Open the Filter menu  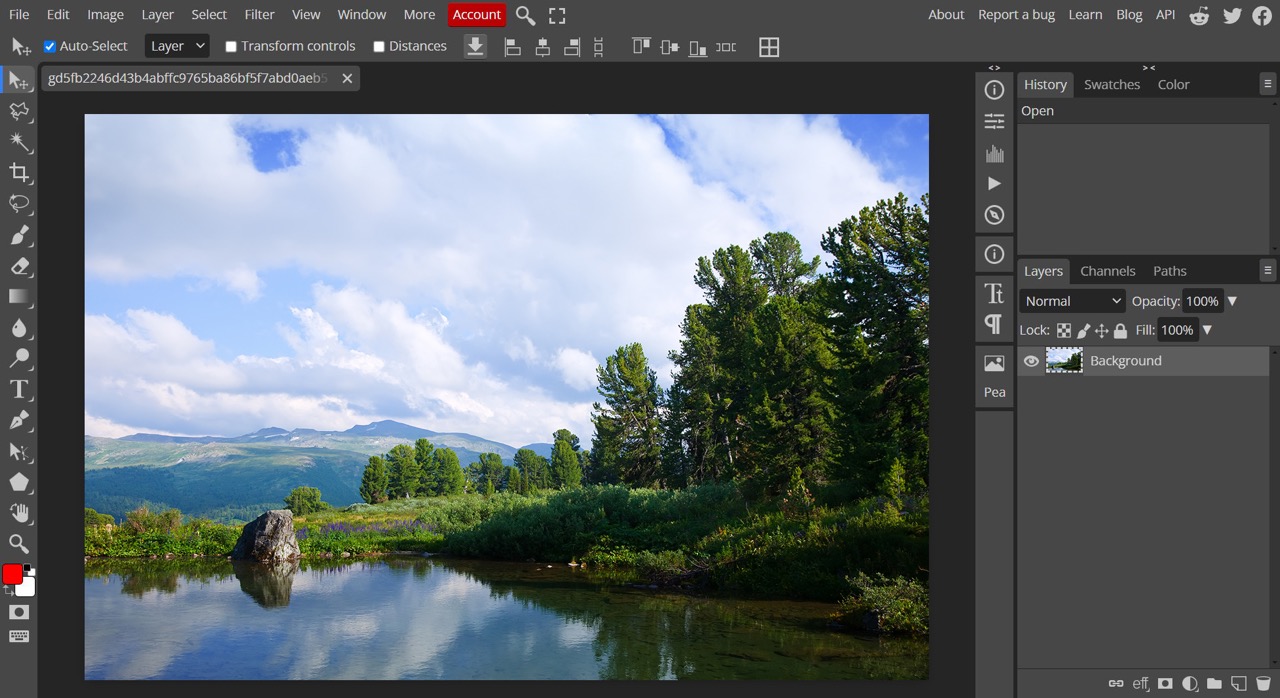pos(259,14)
